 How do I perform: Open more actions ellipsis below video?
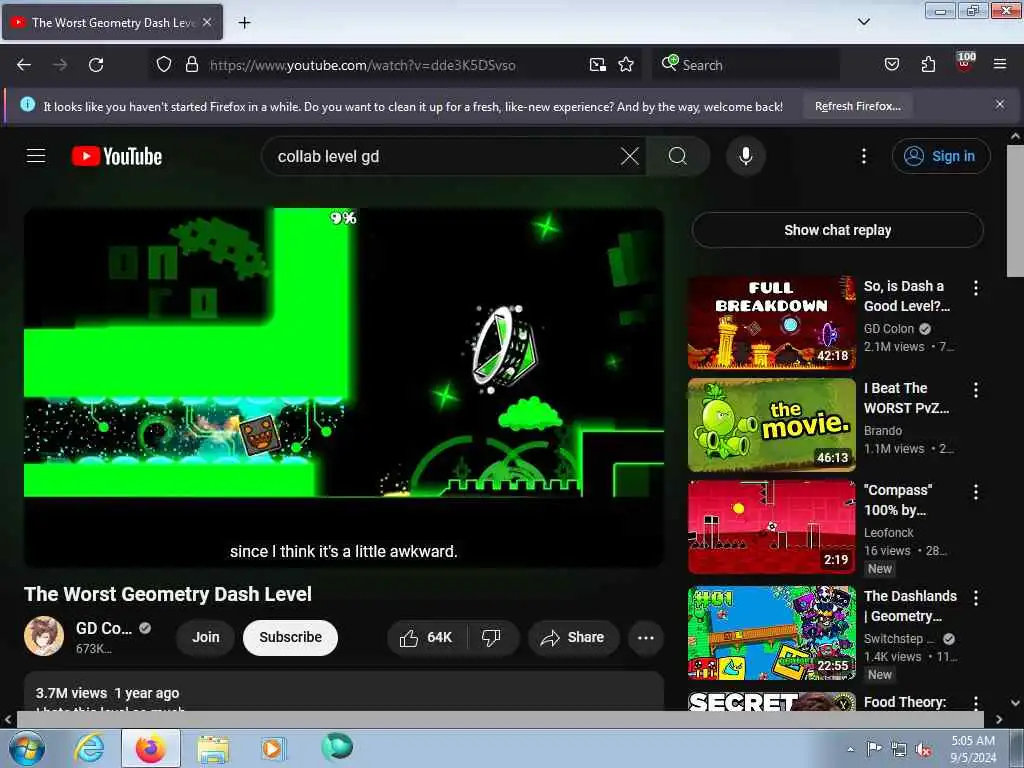point(645,637)
